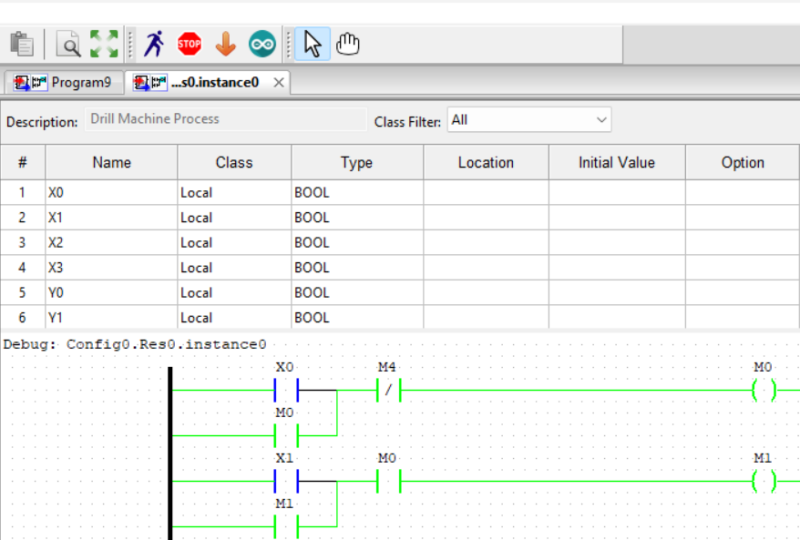This screenshot has height=540, width=800.
Task: Click the parallel M0 contact under X0
Action: point(286,435)
